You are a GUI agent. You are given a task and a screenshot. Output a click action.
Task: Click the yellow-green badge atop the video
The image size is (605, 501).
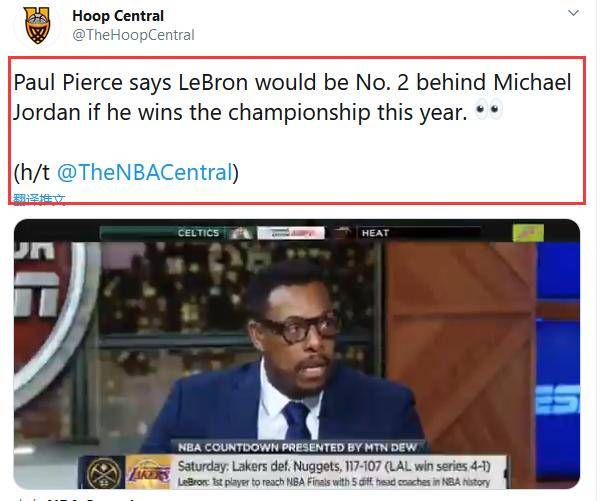coord(528,233)
